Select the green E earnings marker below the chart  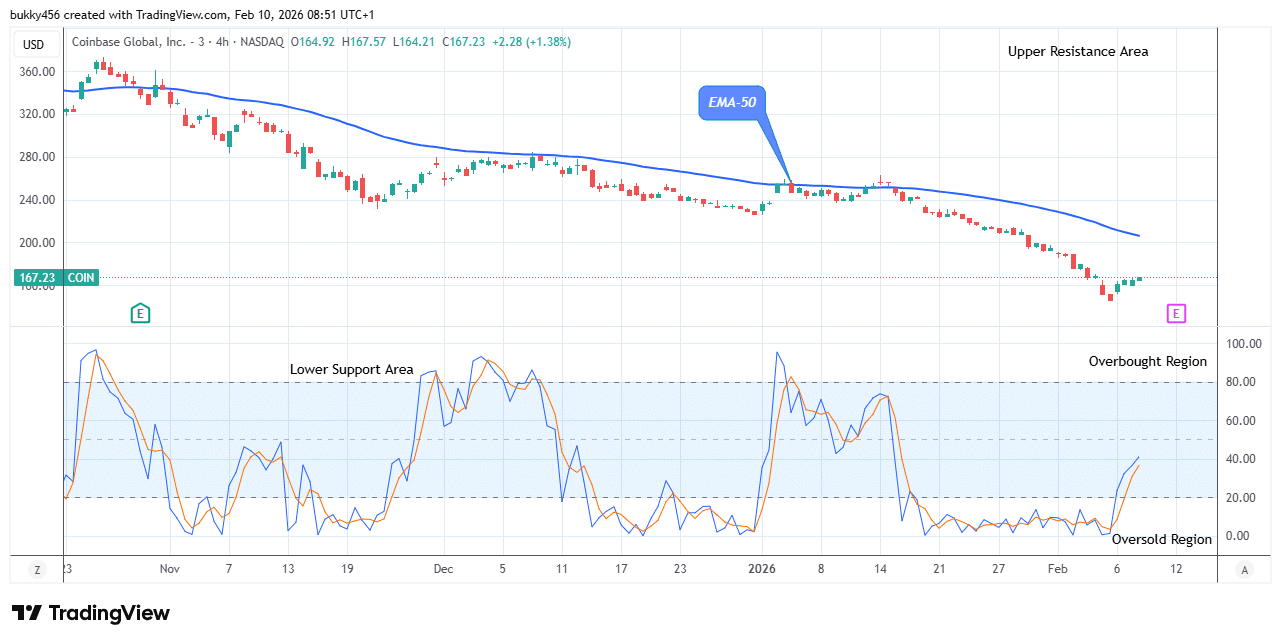(140, 313)
